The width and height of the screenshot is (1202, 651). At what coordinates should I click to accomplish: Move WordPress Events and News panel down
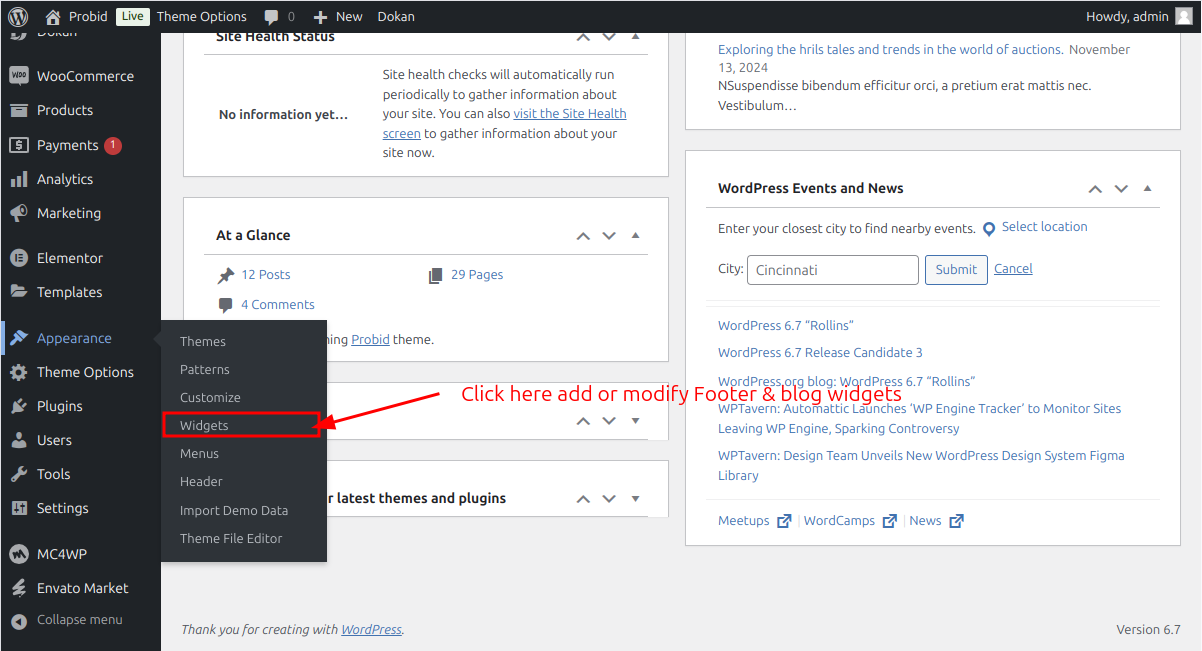pyautogui.click(x=1121, y=189)
